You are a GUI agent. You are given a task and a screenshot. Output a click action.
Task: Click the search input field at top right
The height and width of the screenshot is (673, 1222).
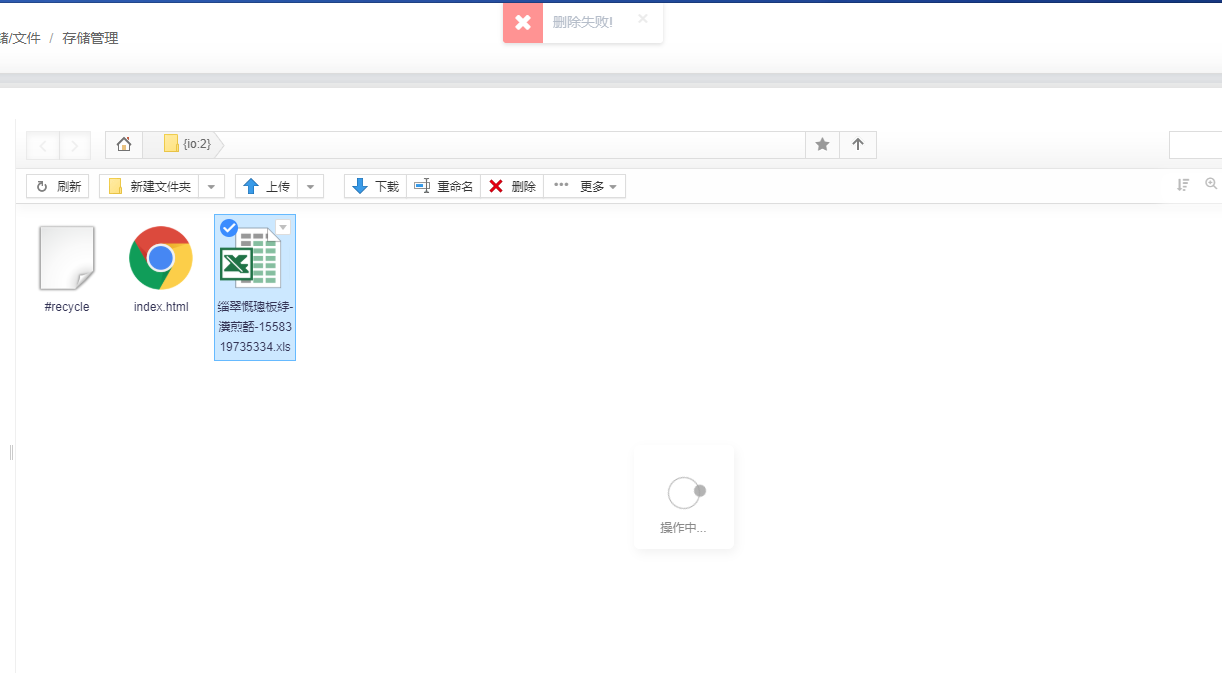click(x=1196, y=145)
